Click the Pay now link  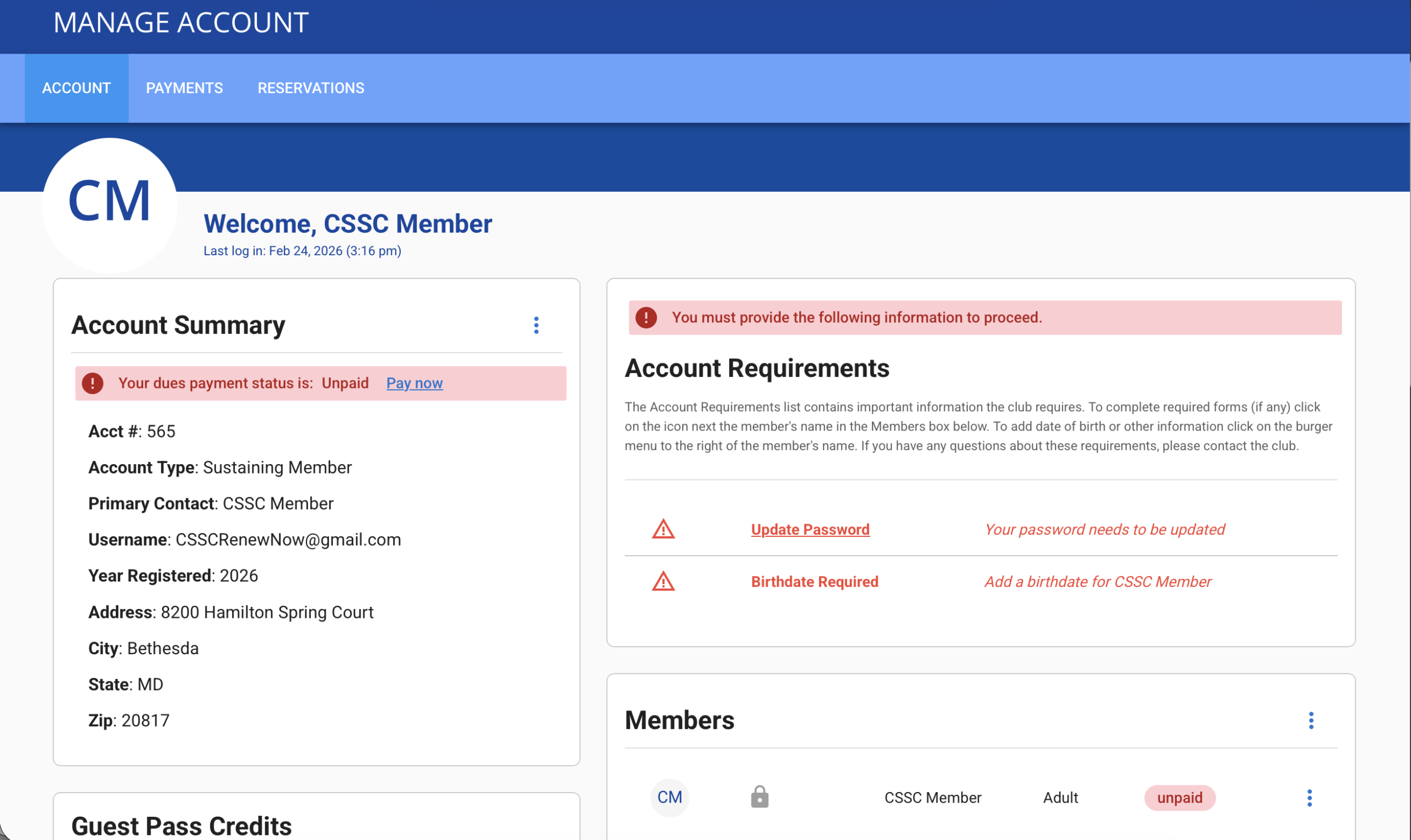coord(414,383)
